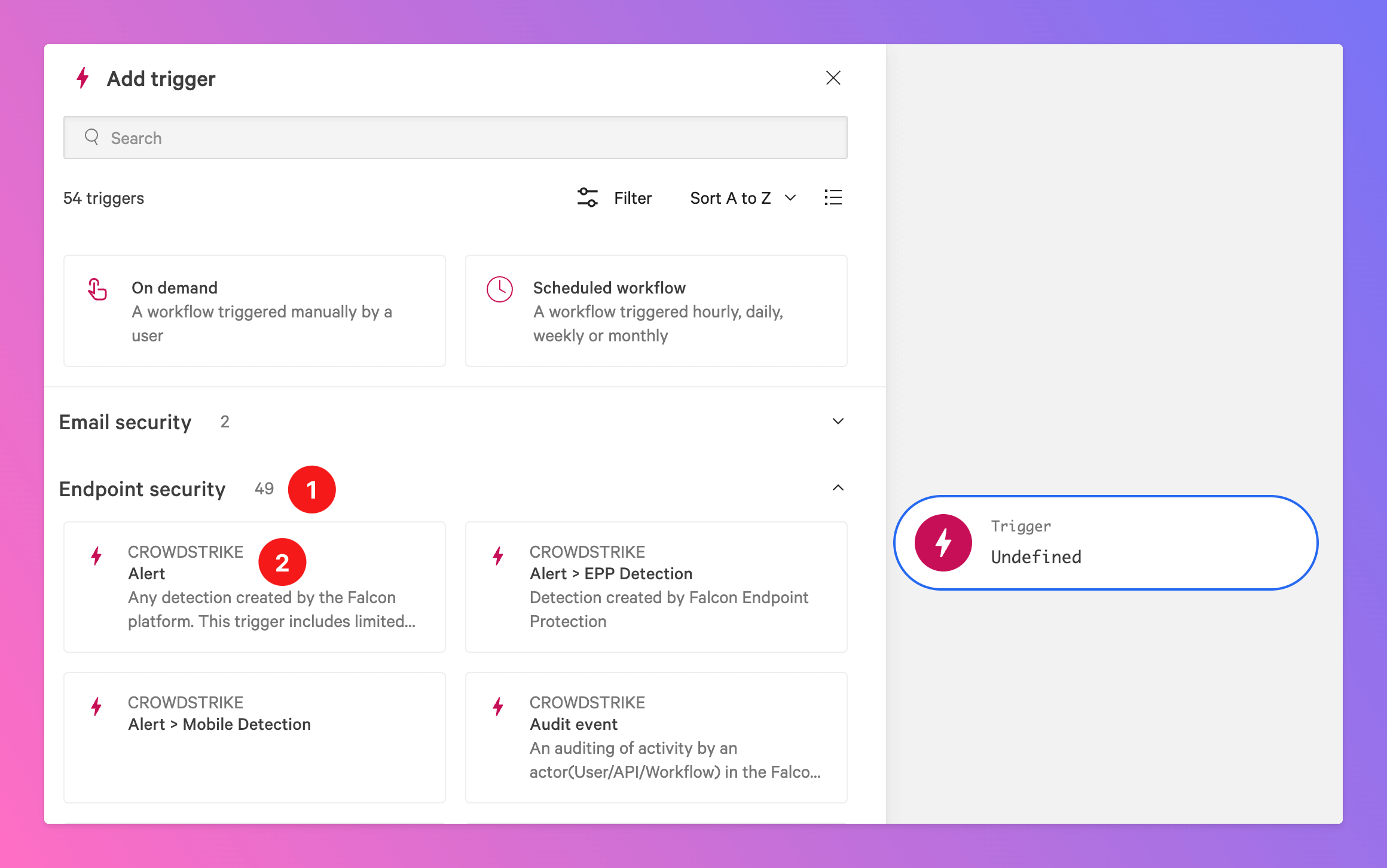Click the magnifier icon in search field
This screenshot has height=868, width=1387.
click(91, 137)
